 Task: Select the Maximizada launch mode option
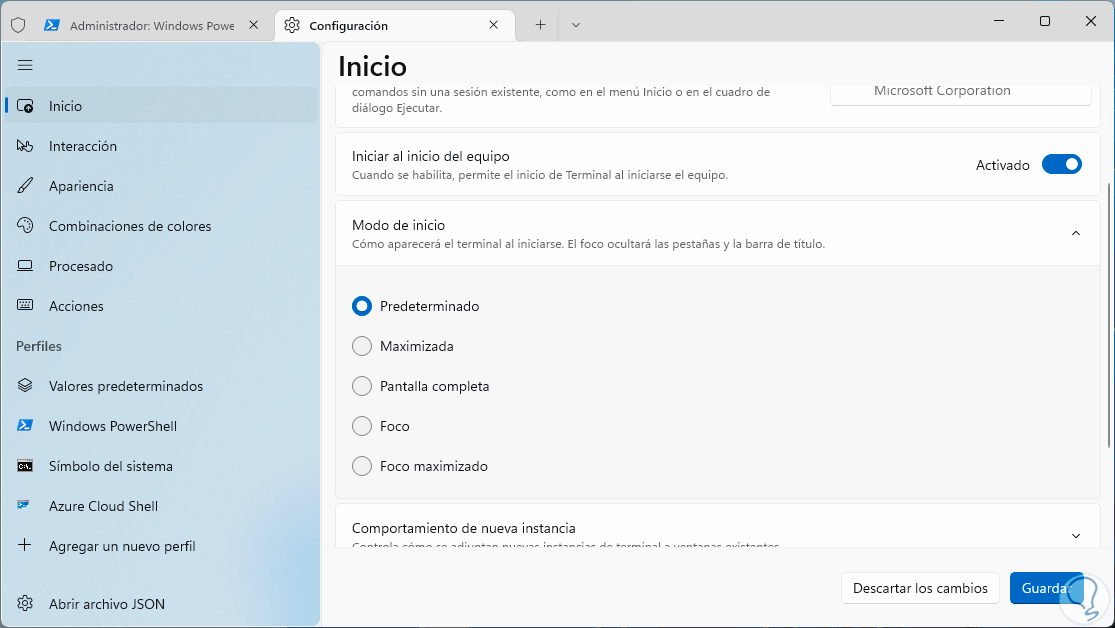point(362,346)
